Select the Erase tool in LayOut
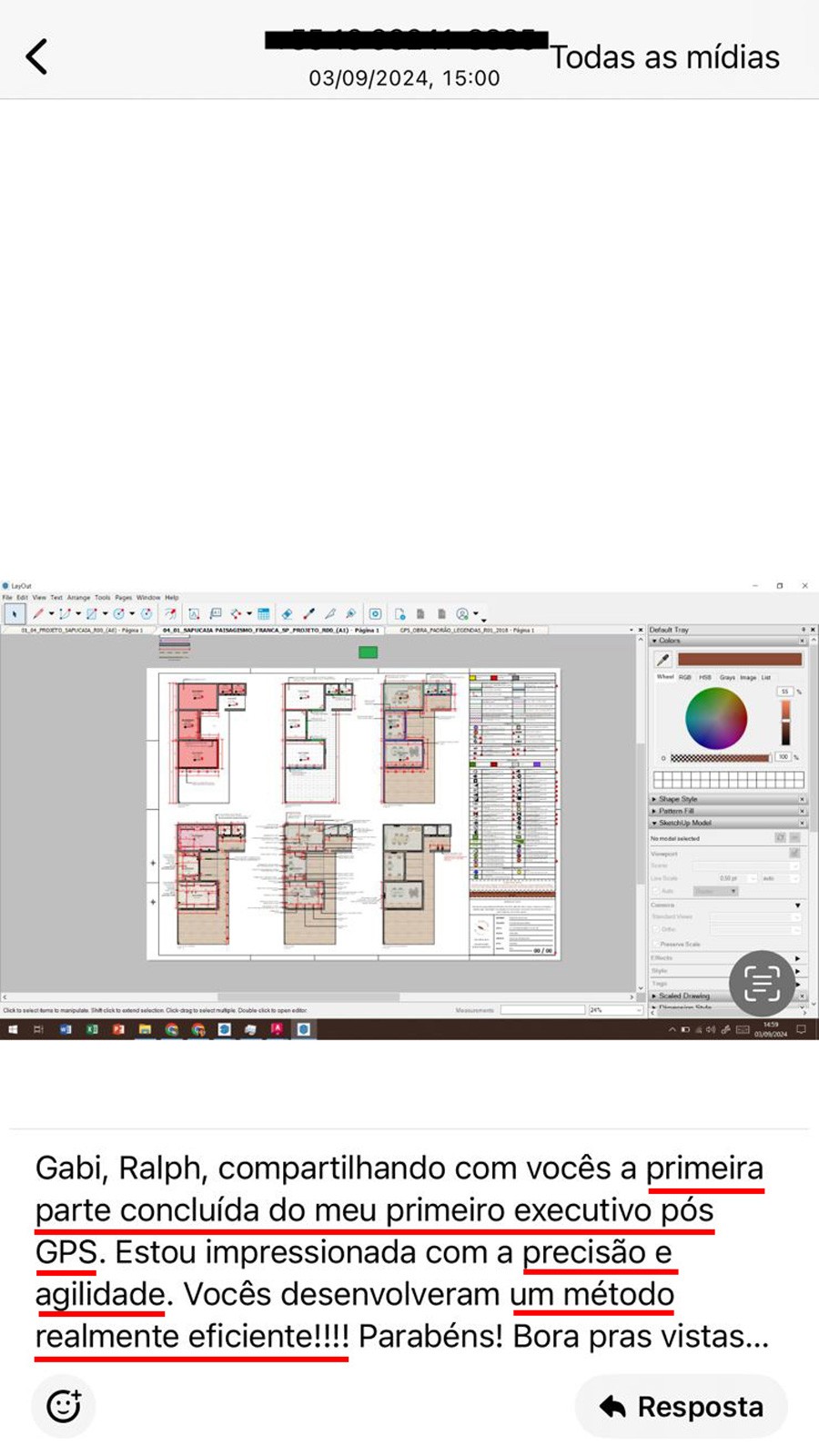This screenshot has width=819, height=1456. tap(287, 614)
